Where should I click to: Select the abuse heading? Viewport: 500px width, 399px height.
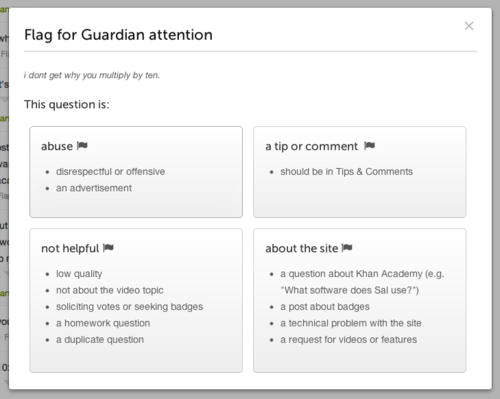point(57,146)
